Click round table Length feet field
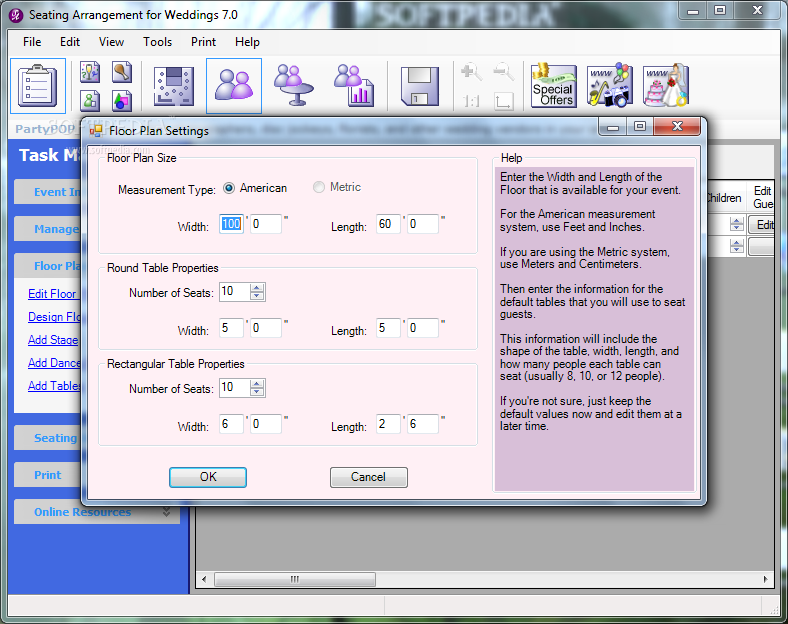 tap(388, 328)
